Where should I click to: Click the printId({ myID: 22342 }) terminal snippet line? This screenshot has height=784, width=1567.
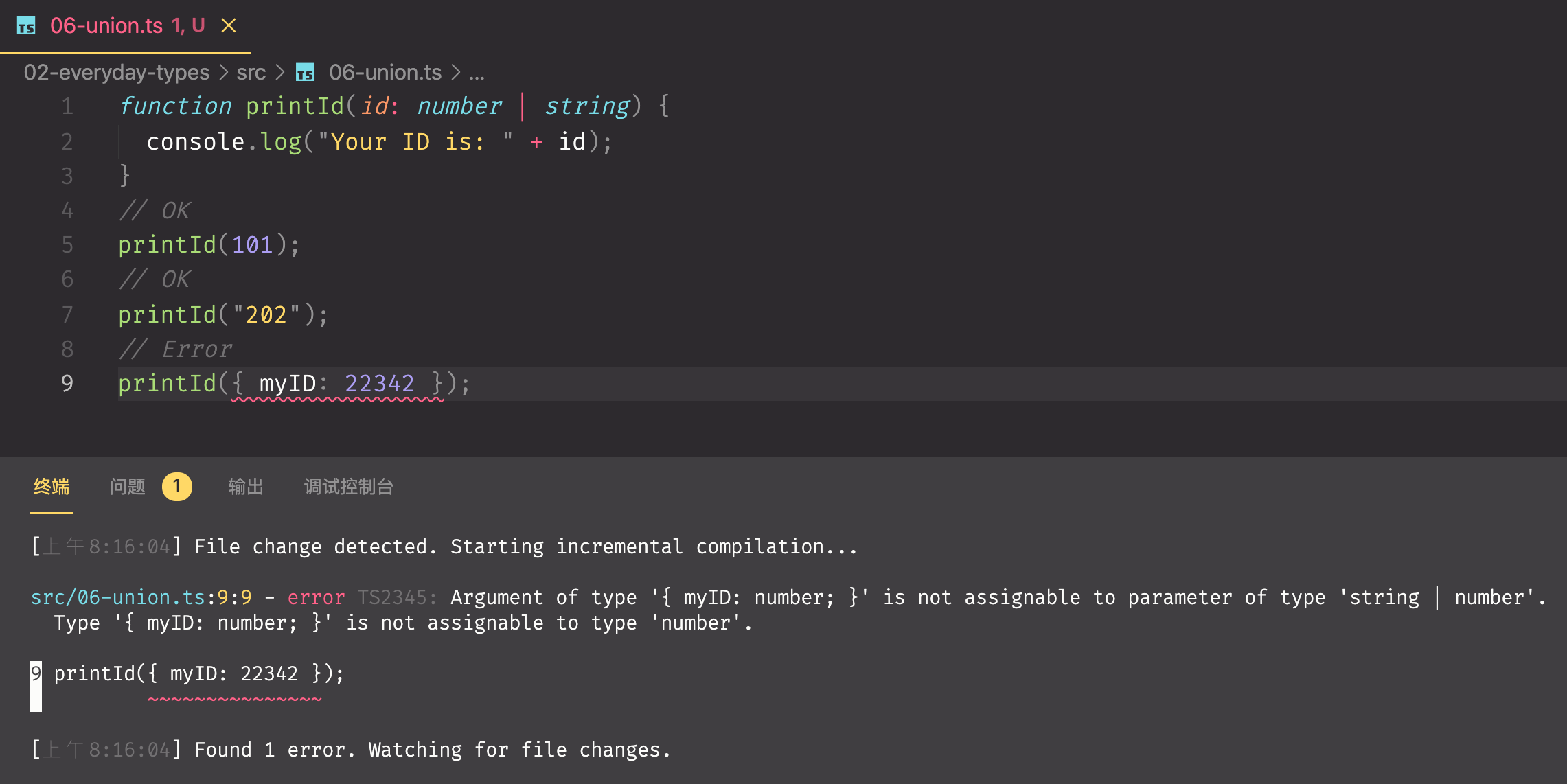[199, 673]
